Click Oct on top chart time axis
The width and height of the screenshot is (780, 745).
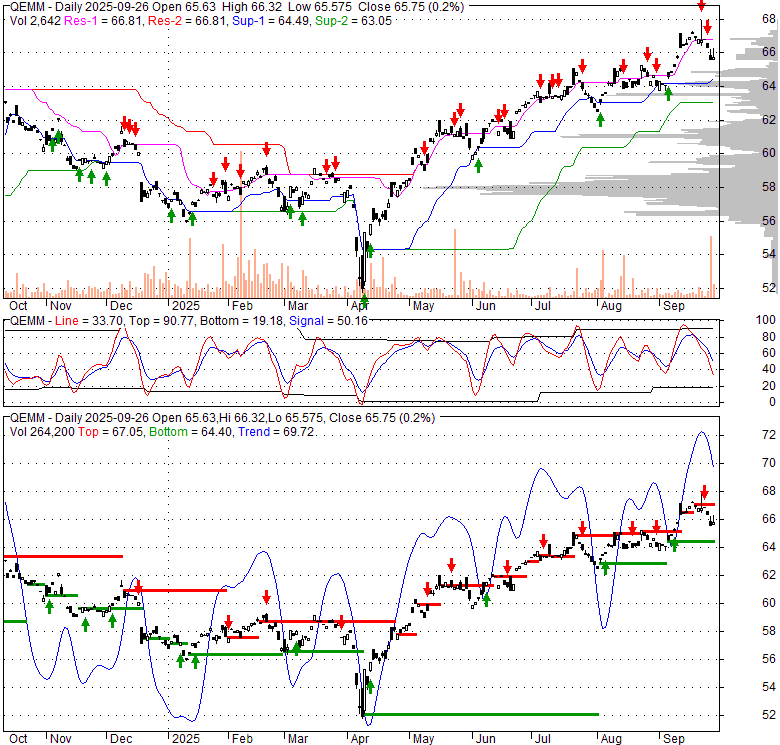tap(18, 306)
